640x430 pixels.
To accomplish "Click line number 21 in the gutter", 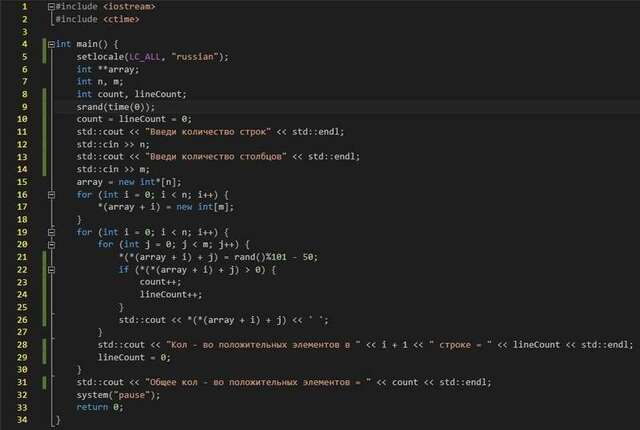I will coord(22,257).
